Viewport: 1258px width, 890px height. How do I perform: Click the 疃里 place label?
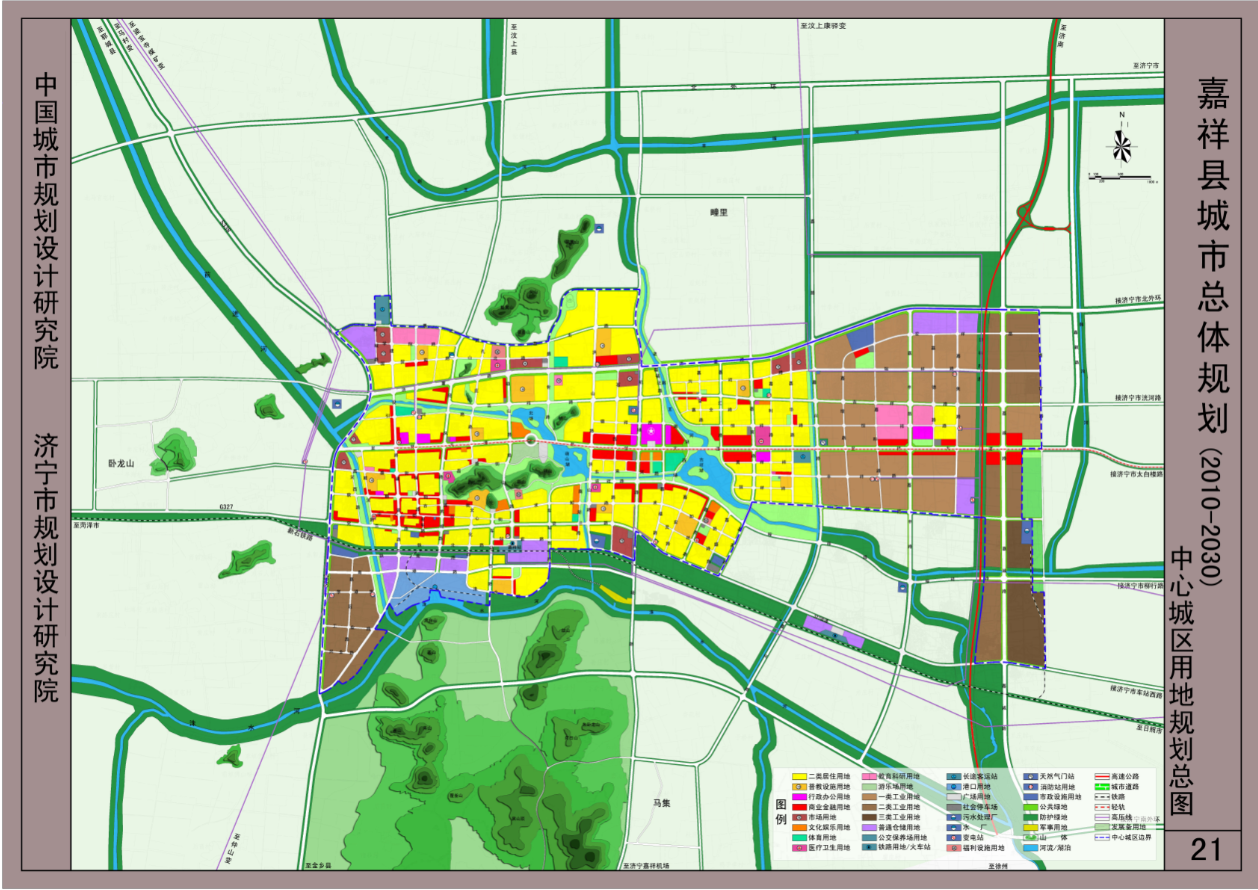click(717, 212)
